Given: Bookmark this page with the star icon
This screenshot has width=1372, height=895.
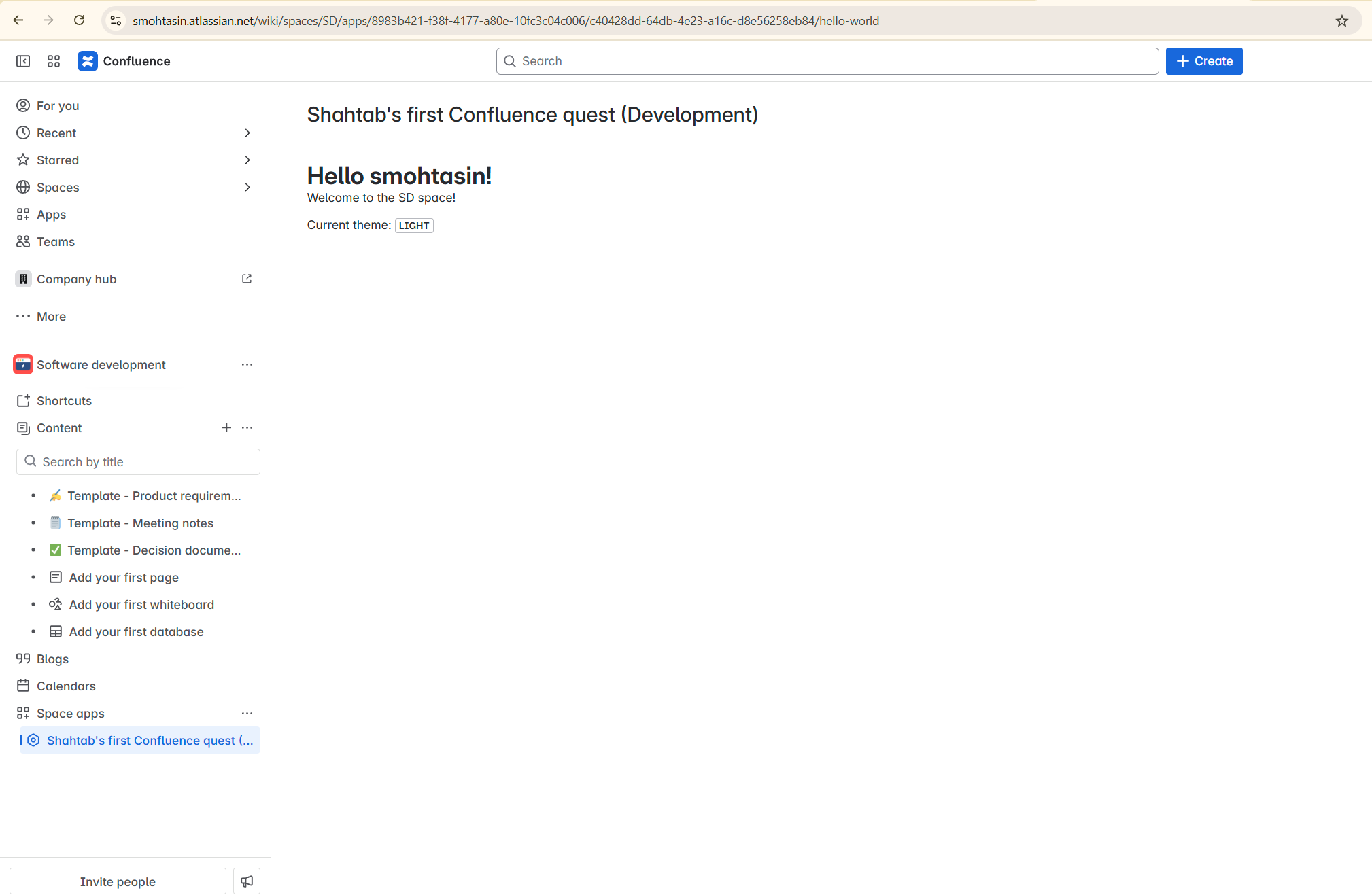Looking at the screenshot, I should coord(1341,21).
